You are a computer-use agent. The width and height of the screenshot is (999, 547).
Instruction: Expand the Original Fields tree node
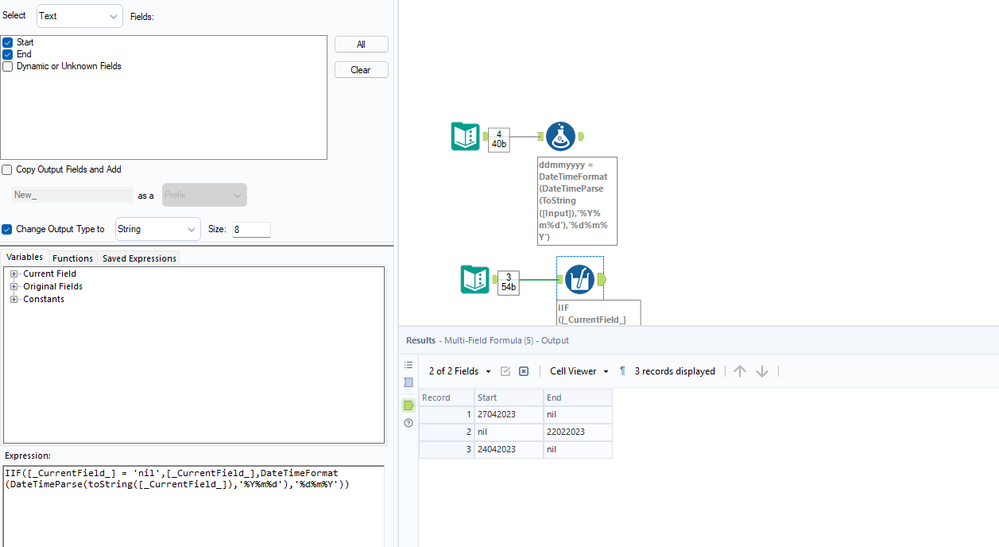click(14, 287)
